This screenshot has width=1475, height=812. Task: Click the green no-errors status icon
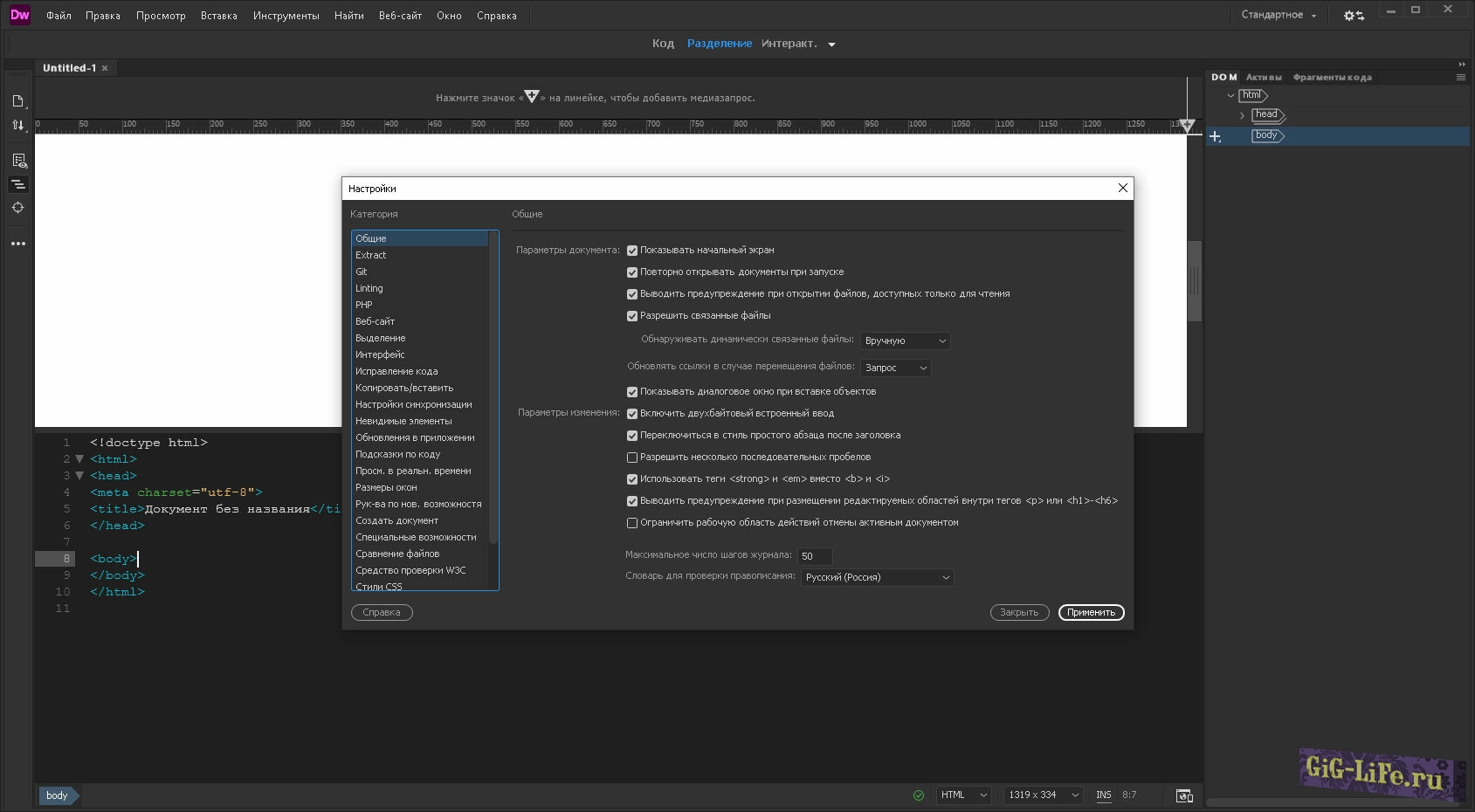(918, 795)
